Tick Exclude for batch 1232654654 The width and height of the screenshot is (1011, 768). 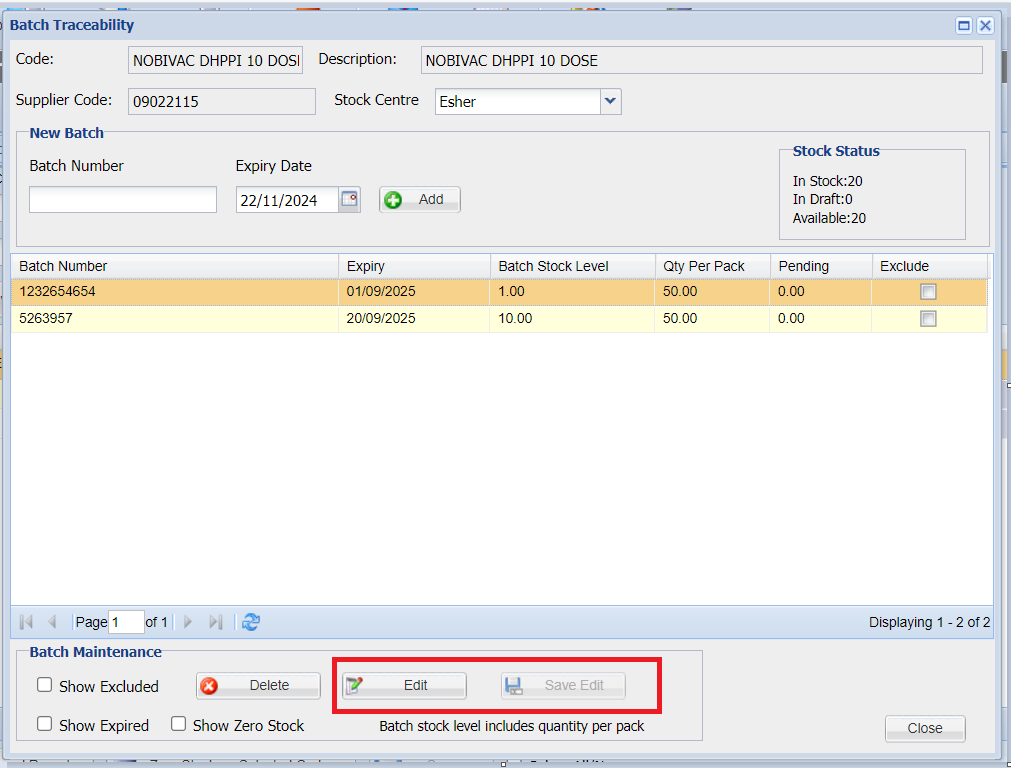928,291
